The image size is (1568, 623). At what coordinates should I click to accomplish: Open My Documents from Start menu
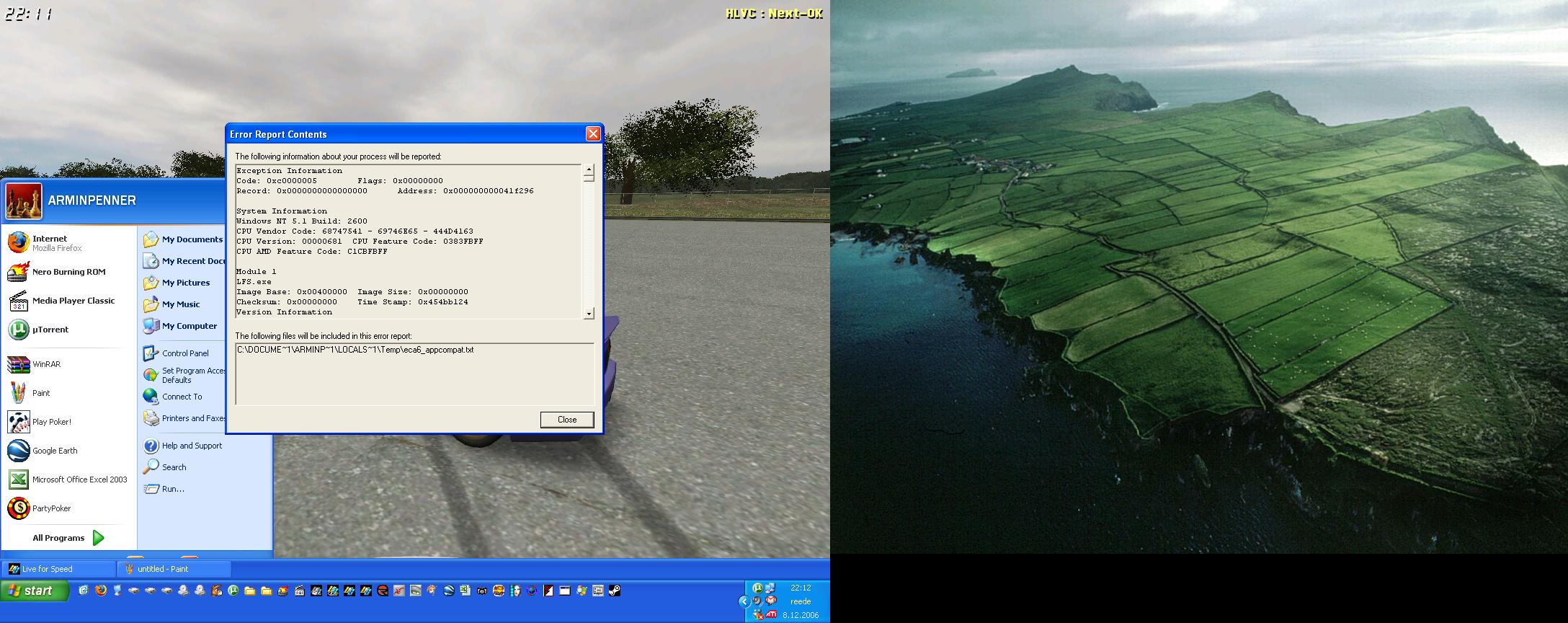coord(183,239)
